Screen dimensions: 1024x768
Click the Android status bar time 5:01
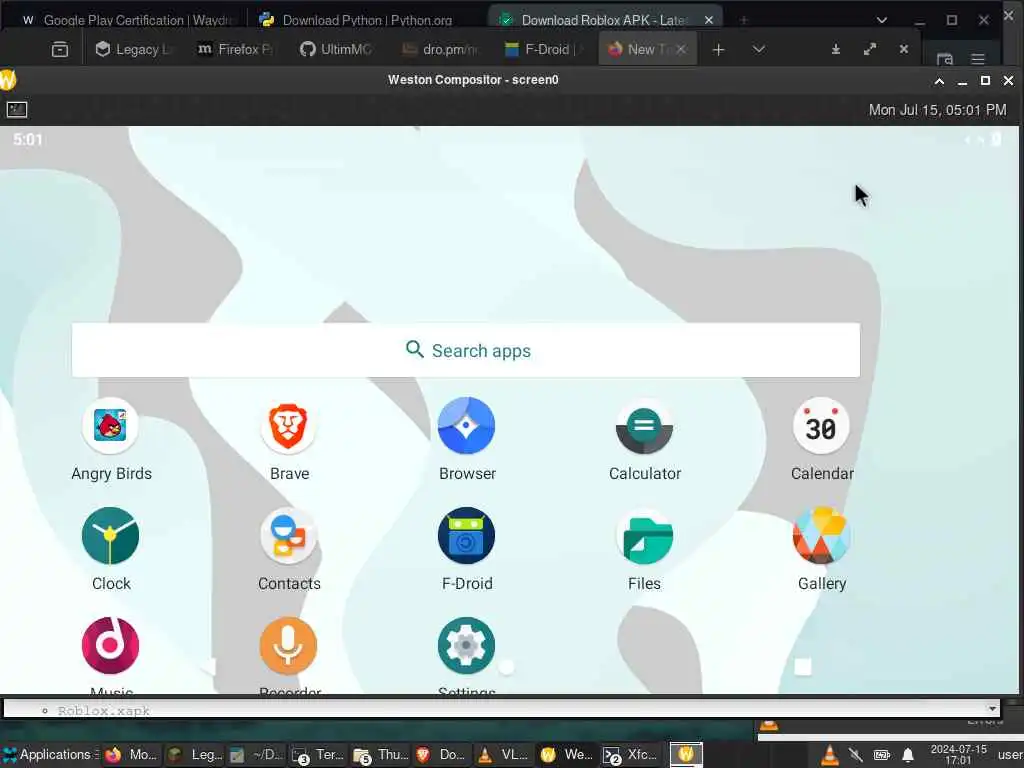point(27,139)
